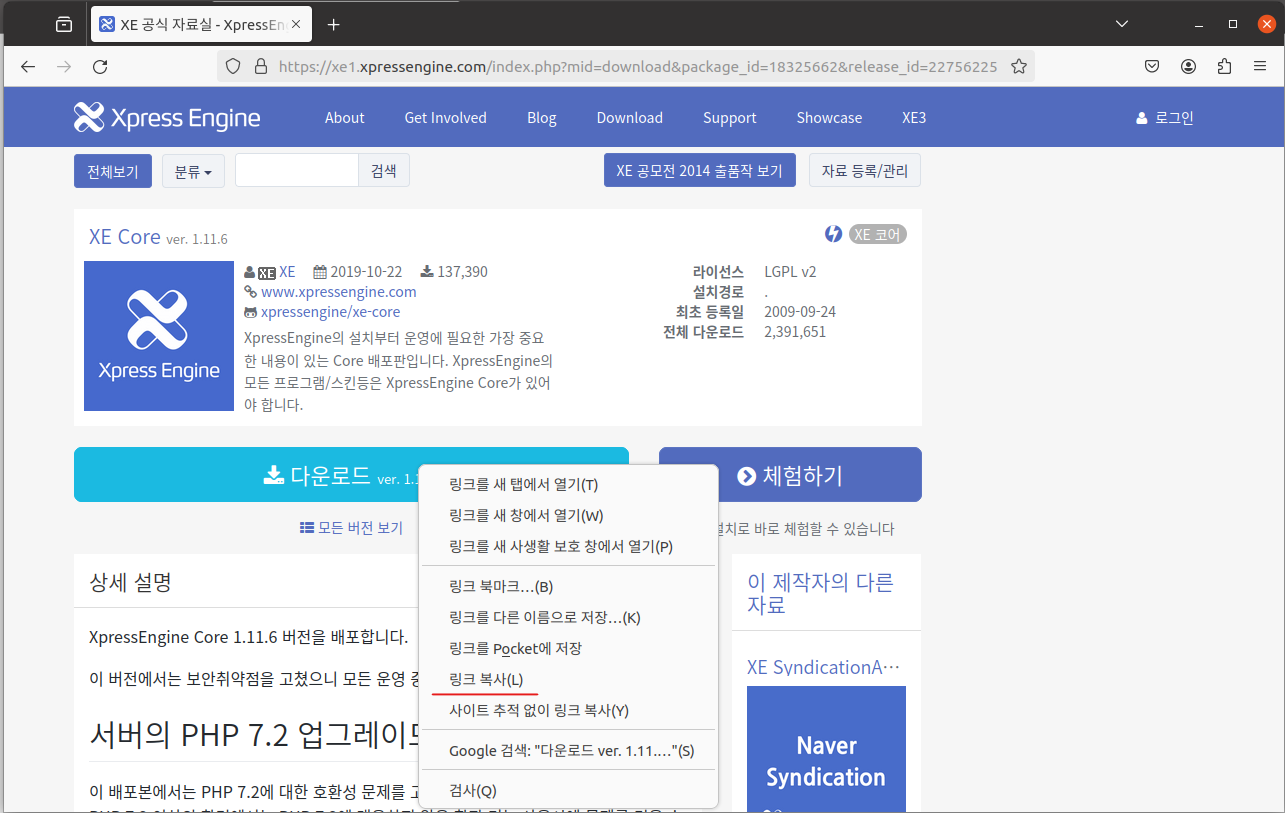Close the XE 공식 자료실 tab
Image resolution: width=1285 pixels, height=813 pixels.
coord(296,24)
